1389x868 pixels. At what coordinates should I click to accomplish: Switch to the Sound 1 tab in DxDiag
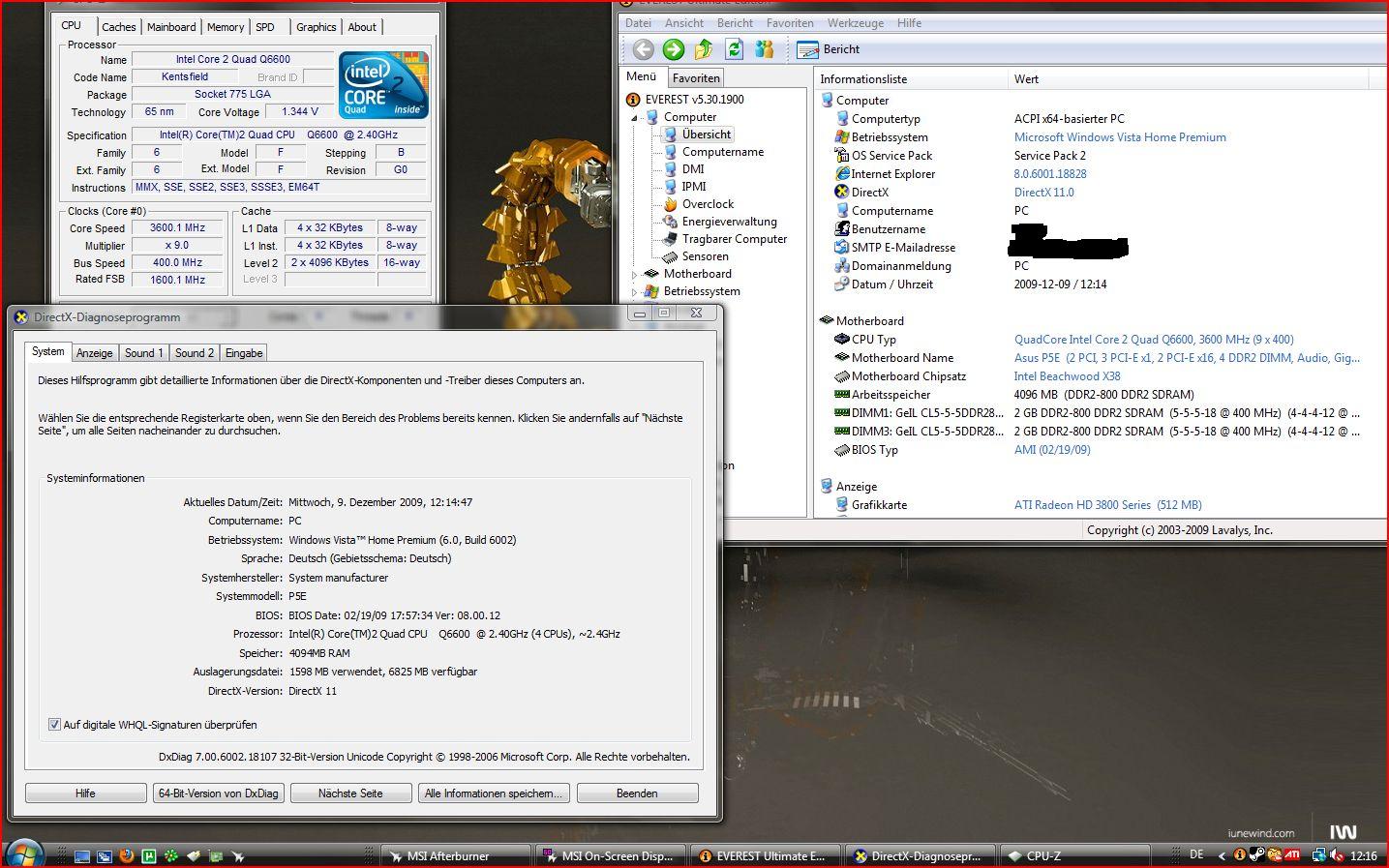pos(143,353)
